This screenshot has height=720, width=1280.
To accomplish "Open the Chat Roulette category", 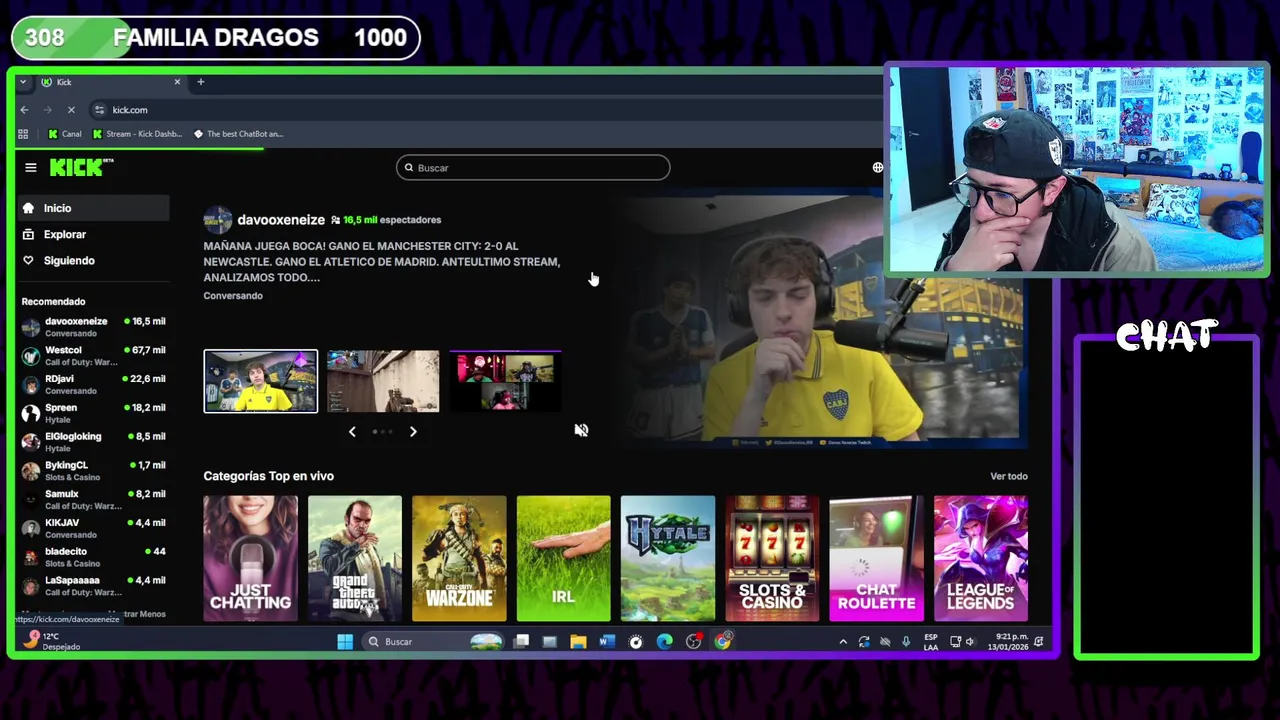I will pos(876,559).
